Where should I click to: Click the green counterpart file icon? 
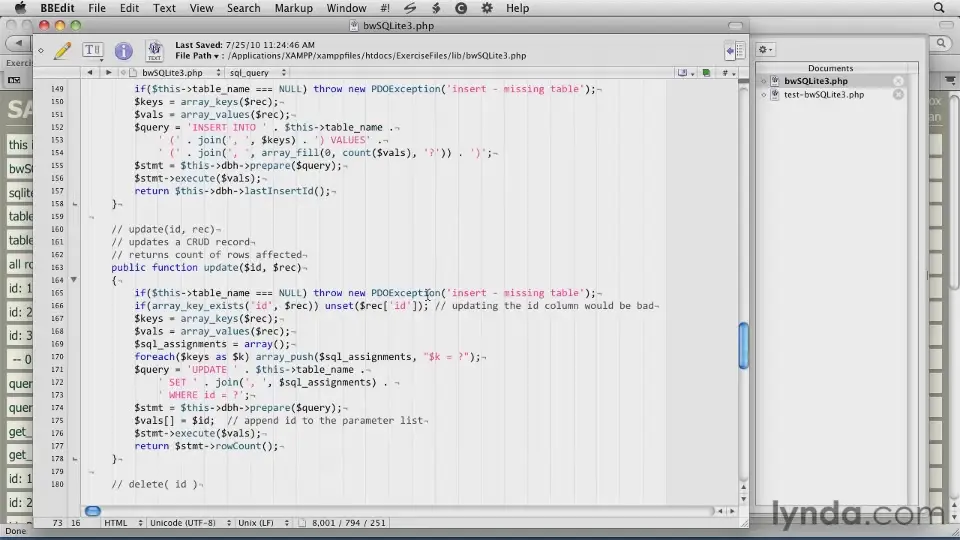706,72
